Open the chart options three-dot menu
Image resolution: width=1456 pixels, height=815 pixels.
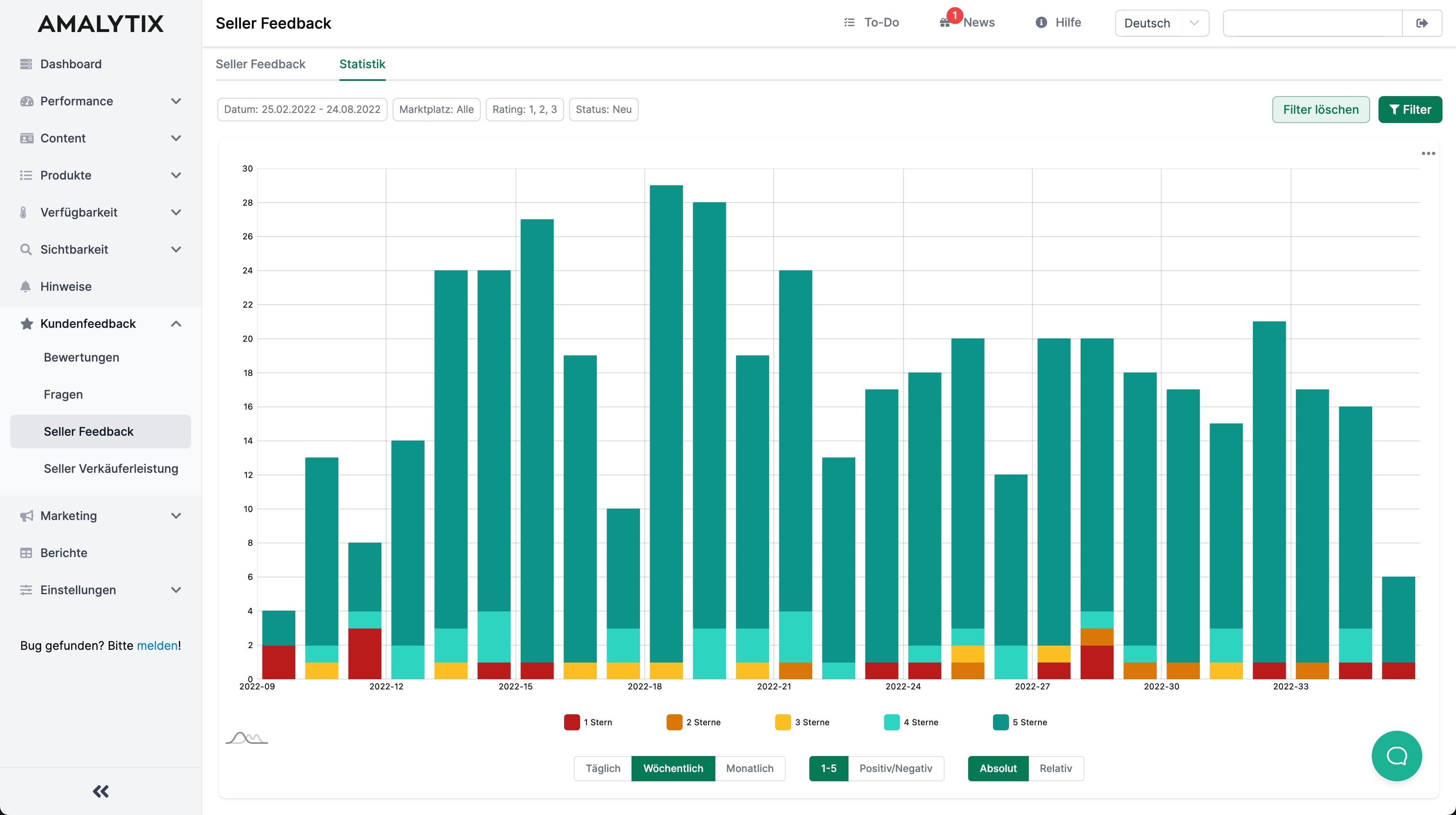(1428, 153)
